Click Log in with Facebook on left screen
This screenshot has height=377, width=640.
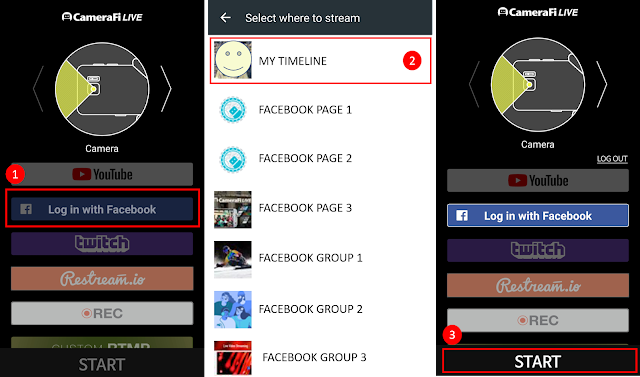(x=102, y=209)
